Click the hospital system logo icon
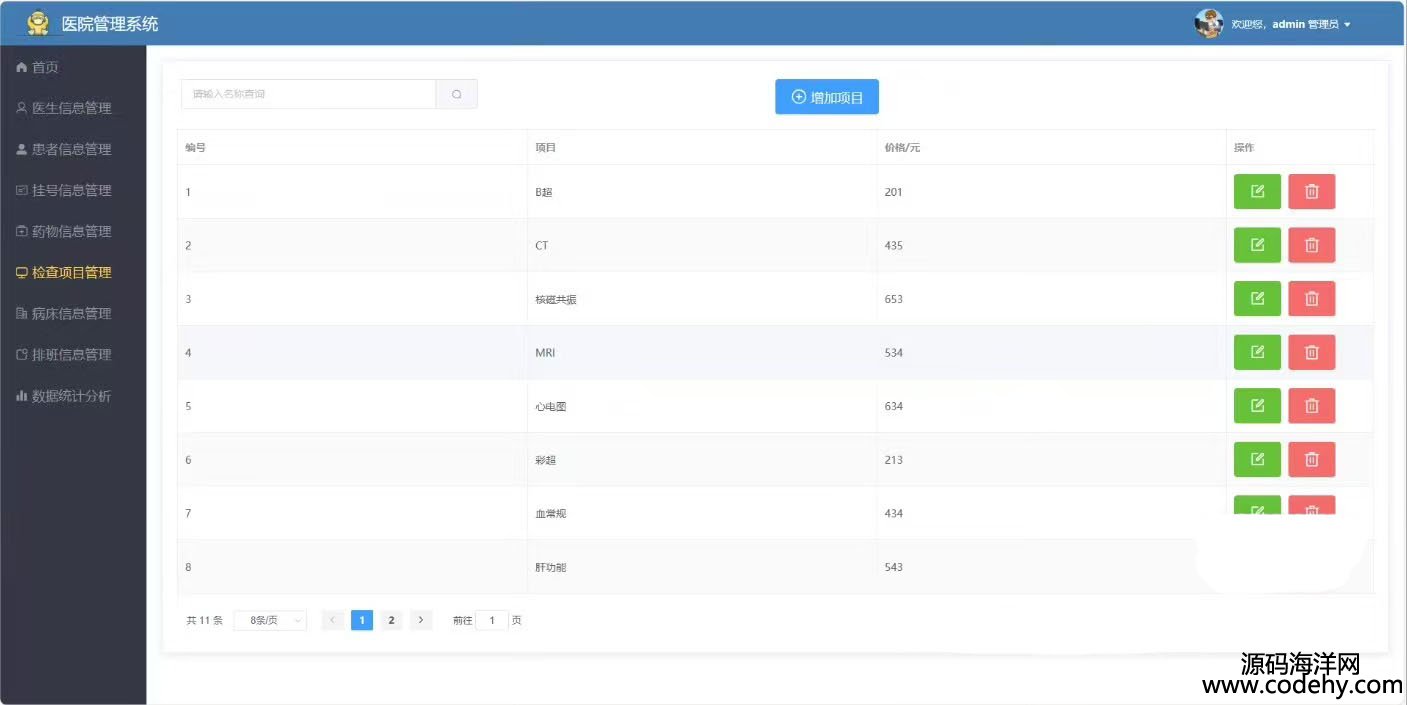This screenshot has height=705, width=1407. point(38,23)
